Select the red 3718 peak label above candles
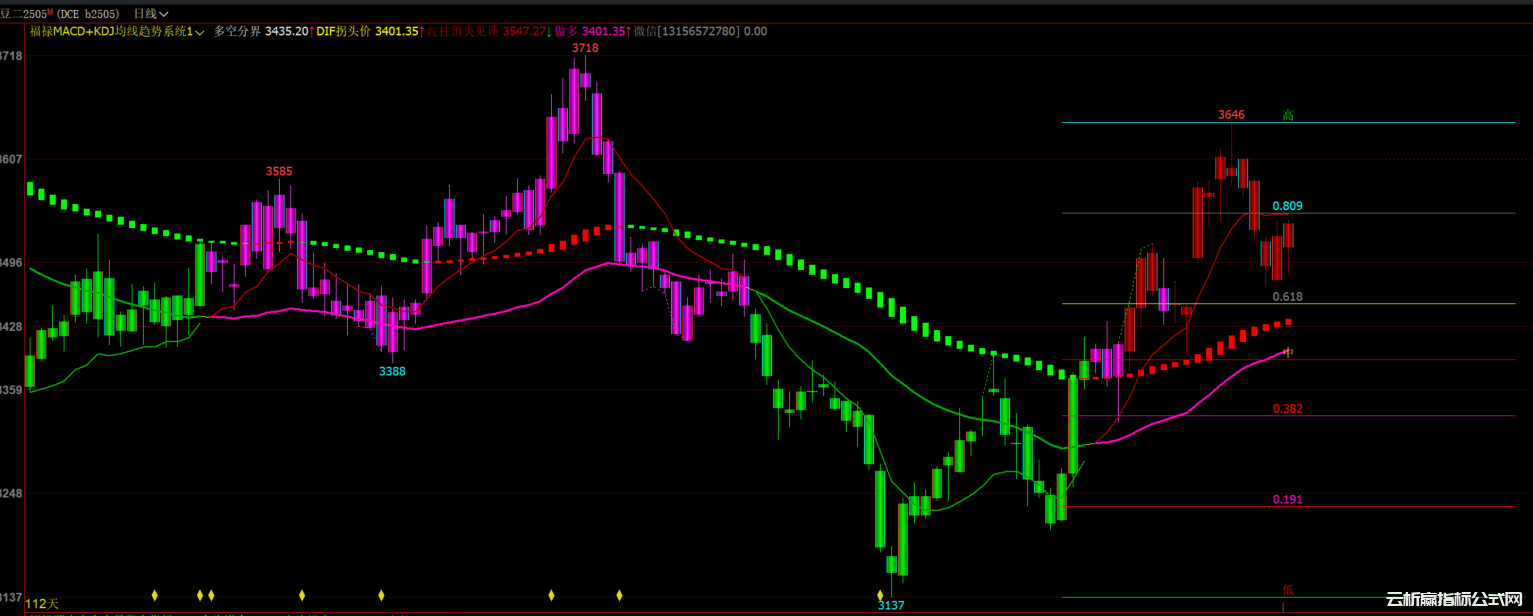This screenshot has height=616, width=1533. pyautogui.click(x=585, y=48)
